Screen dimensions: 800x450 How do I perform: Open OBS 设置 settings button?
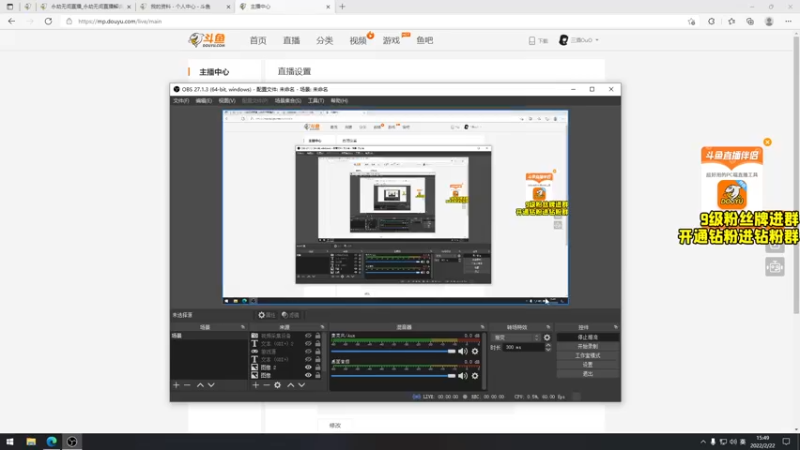[588, 365]
